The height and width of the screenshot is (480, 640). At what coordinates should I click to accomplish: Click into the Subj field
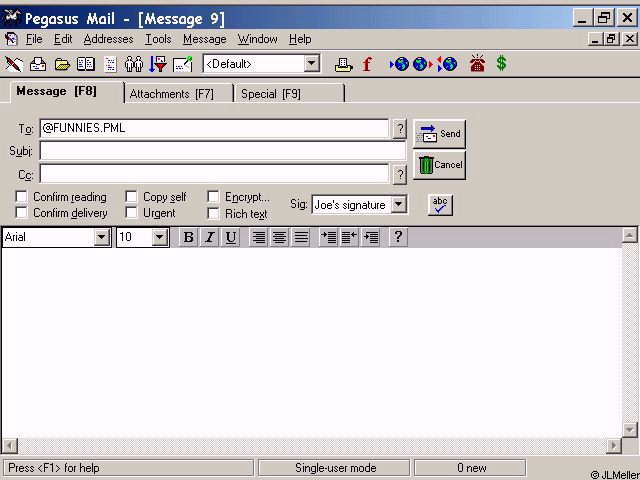pos(223,151)
